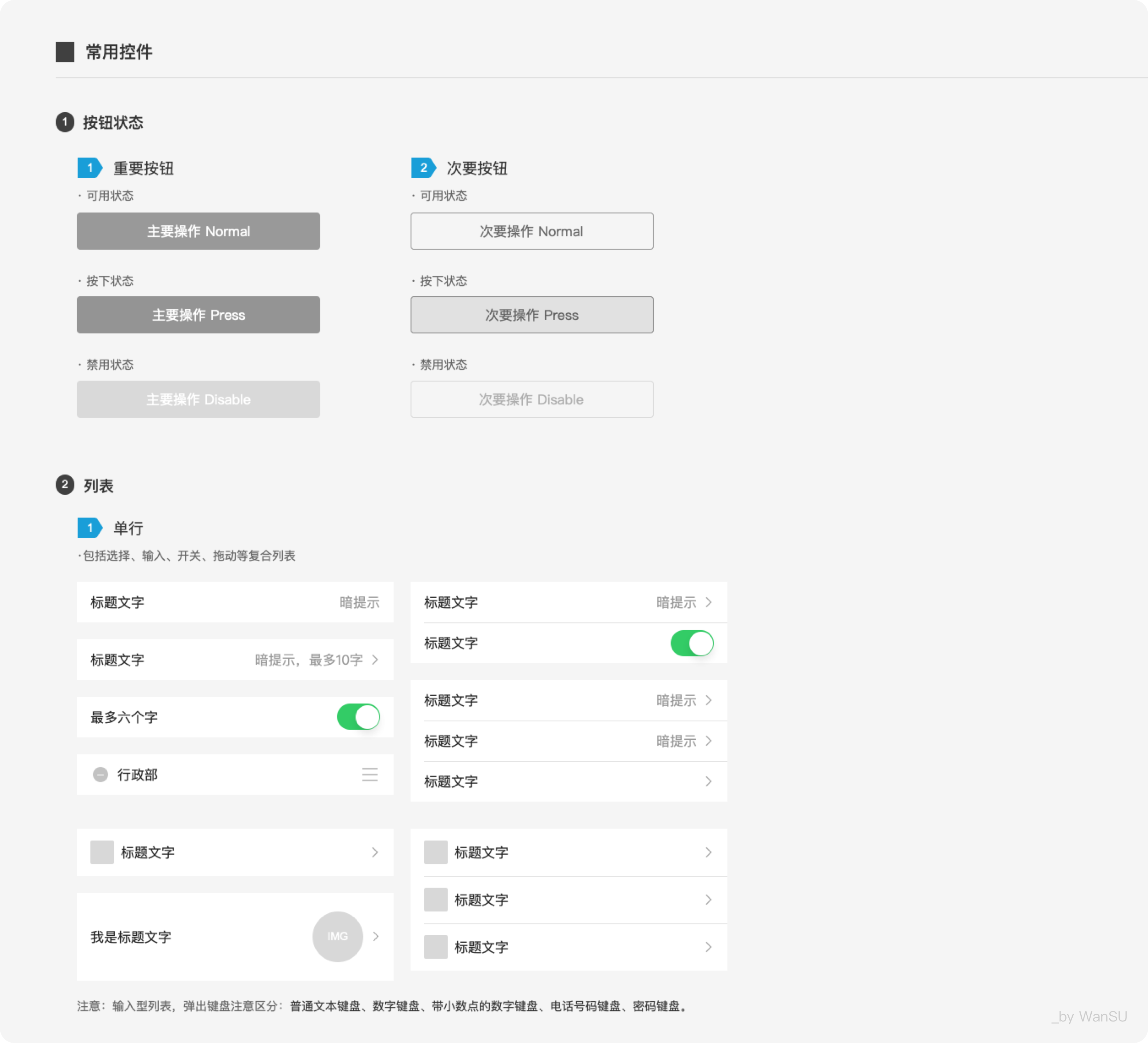Click blue badge 1 next to 单行
Screen dimensions: 1148x1043
[x=89, y=528]
